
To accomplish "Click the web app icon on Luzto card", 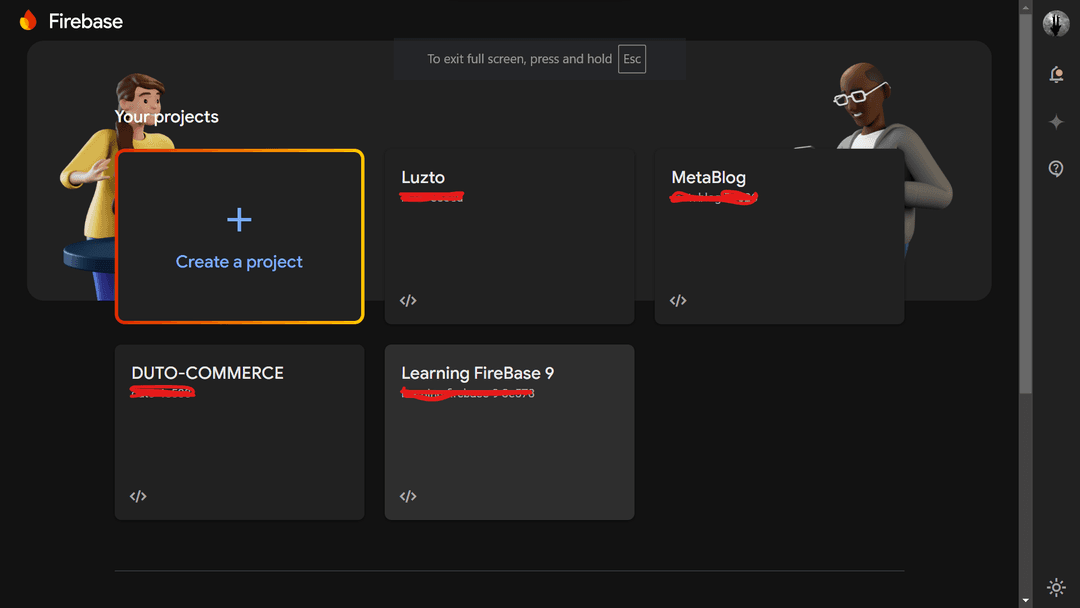I will 408,301.
